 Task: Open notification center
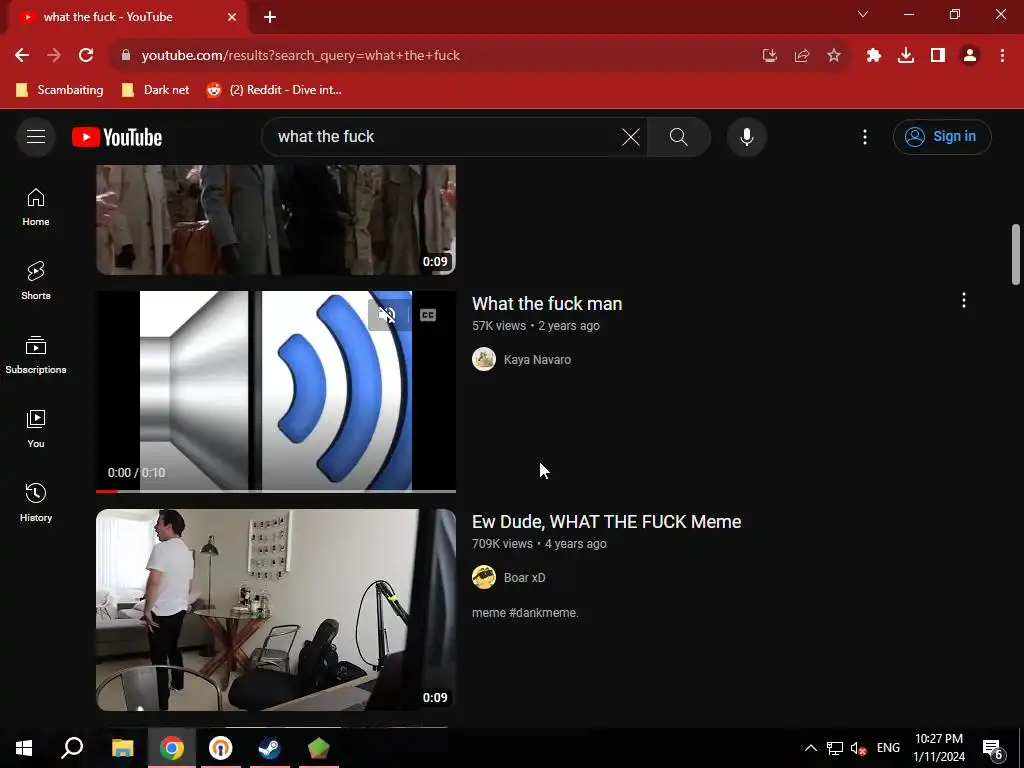993,748
